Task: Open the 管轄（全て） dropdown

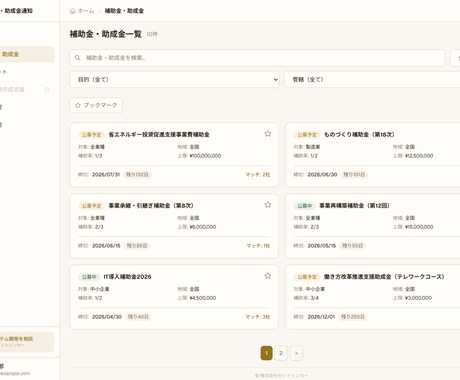Action: click(x=372, y=79)
